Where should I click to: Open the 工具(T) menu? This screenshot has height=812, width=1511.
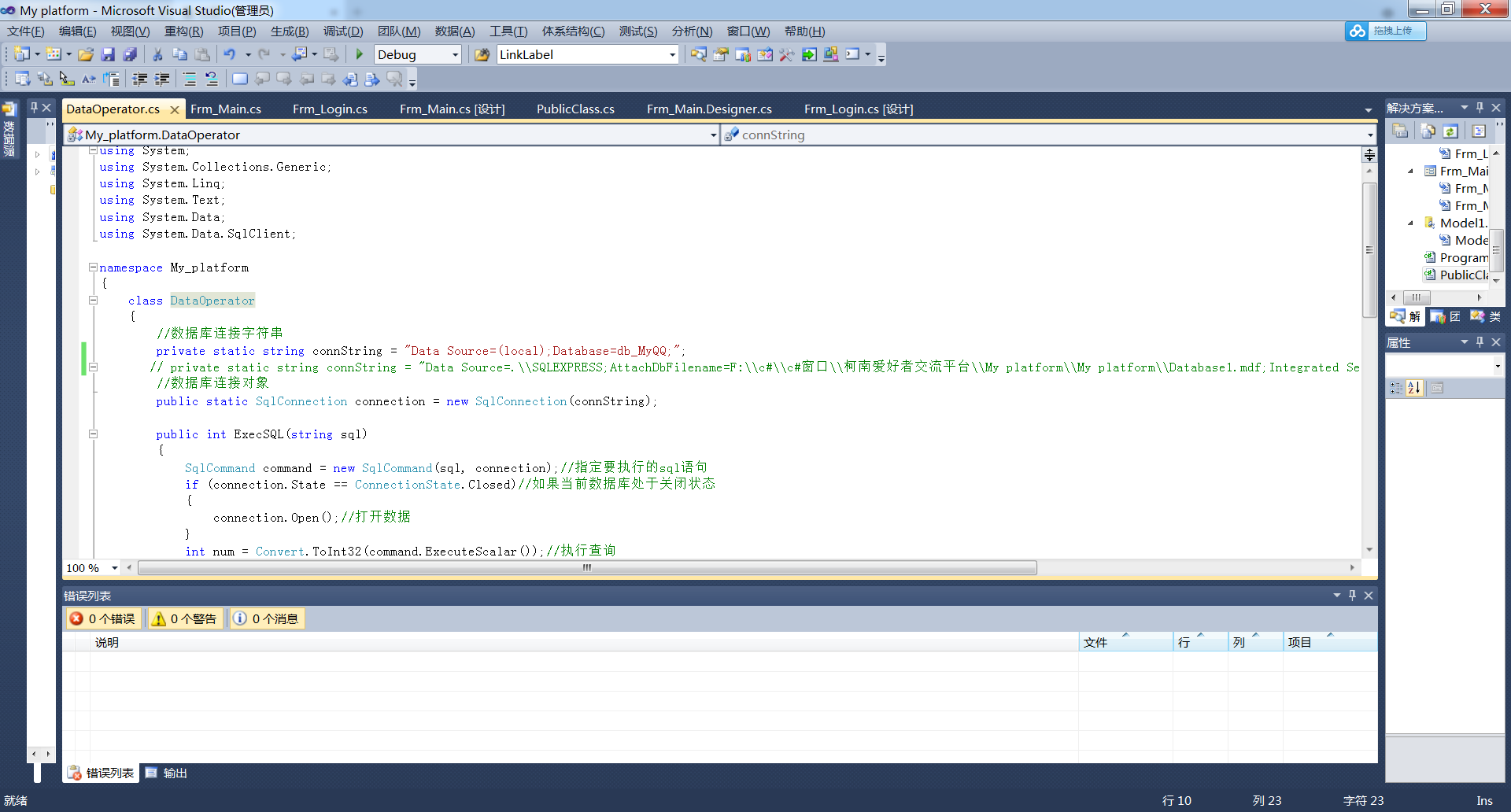[x=508, y=31]
